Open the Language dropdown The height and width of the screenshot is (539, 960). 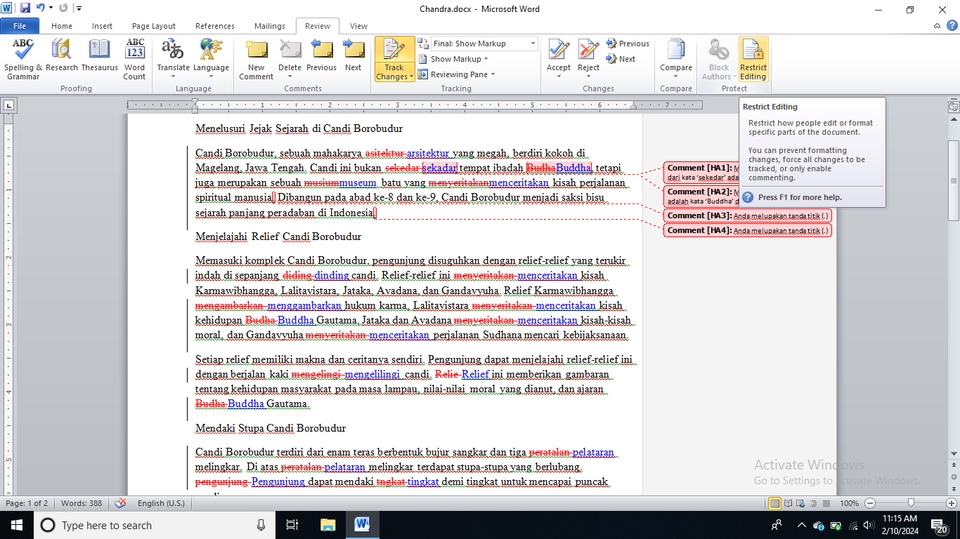click(x=211, y=59)
